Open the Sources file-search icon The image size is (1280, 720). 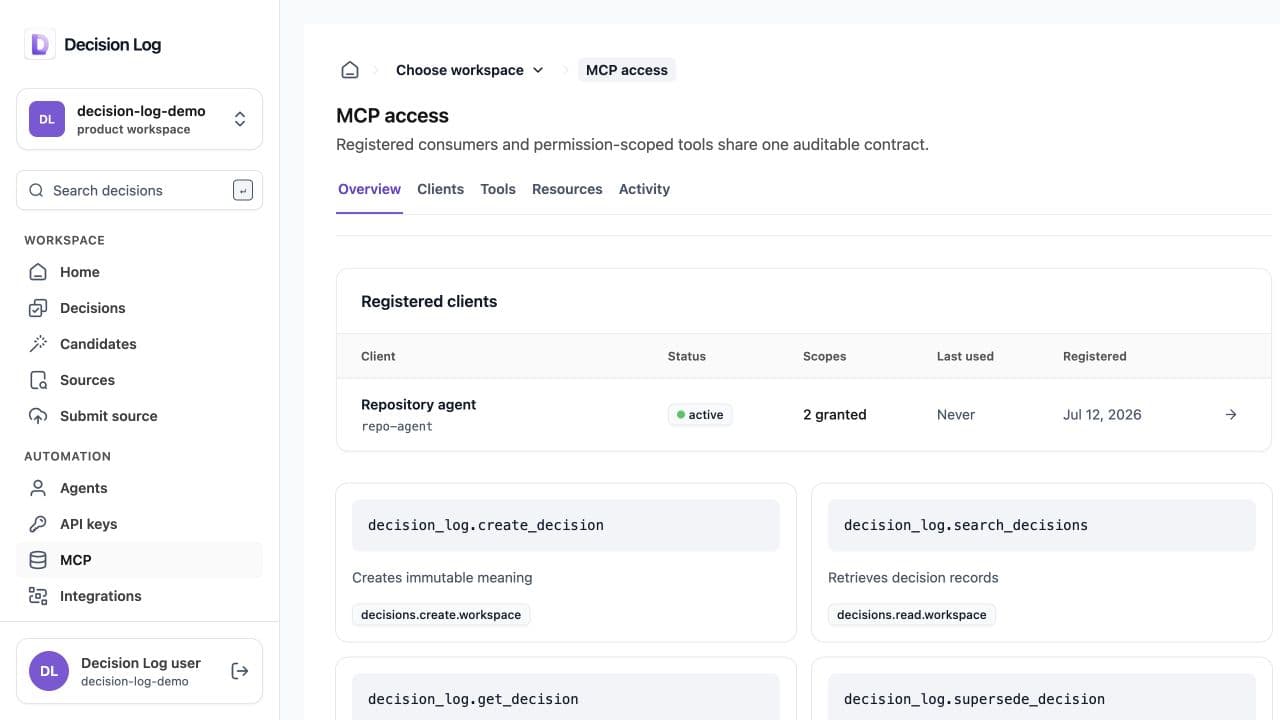[38, 380]
